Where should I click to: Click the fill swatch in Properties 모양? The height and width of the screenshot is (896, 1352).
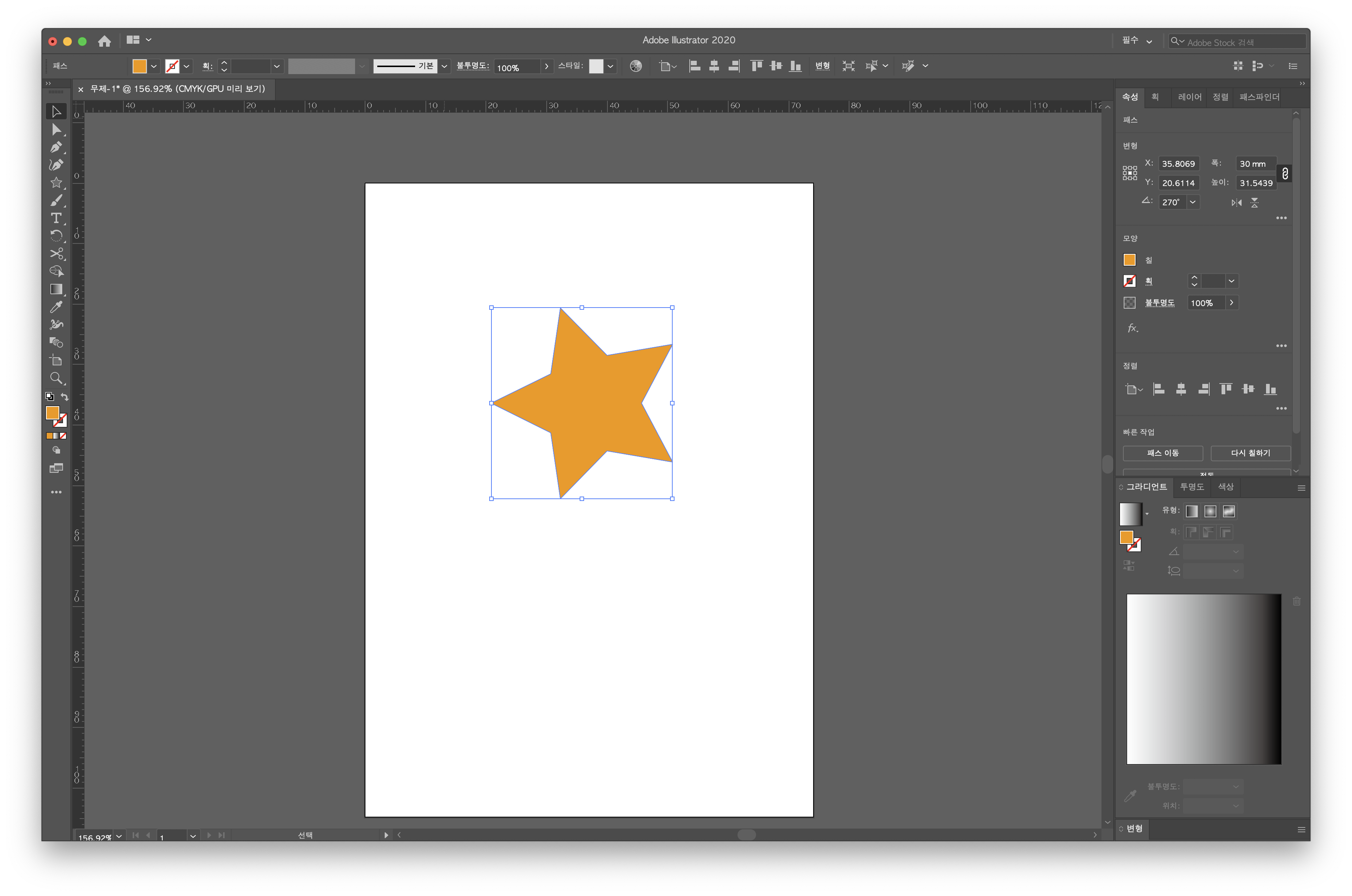[1129, 260]
